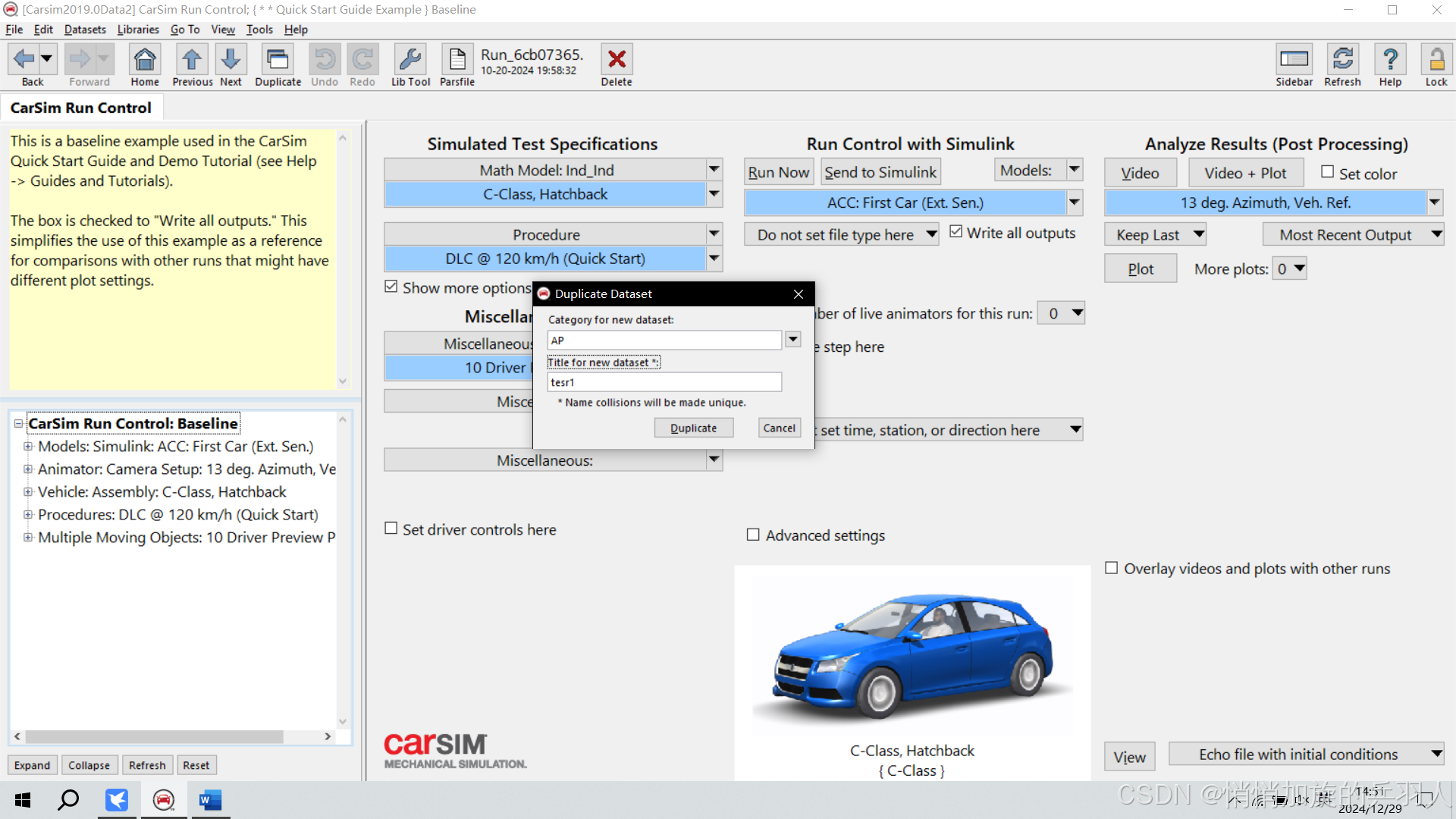The width and height of the screenshot is (1456, 819).
Task: Enable the Set color checkbox
Action: click(1327, 172)
